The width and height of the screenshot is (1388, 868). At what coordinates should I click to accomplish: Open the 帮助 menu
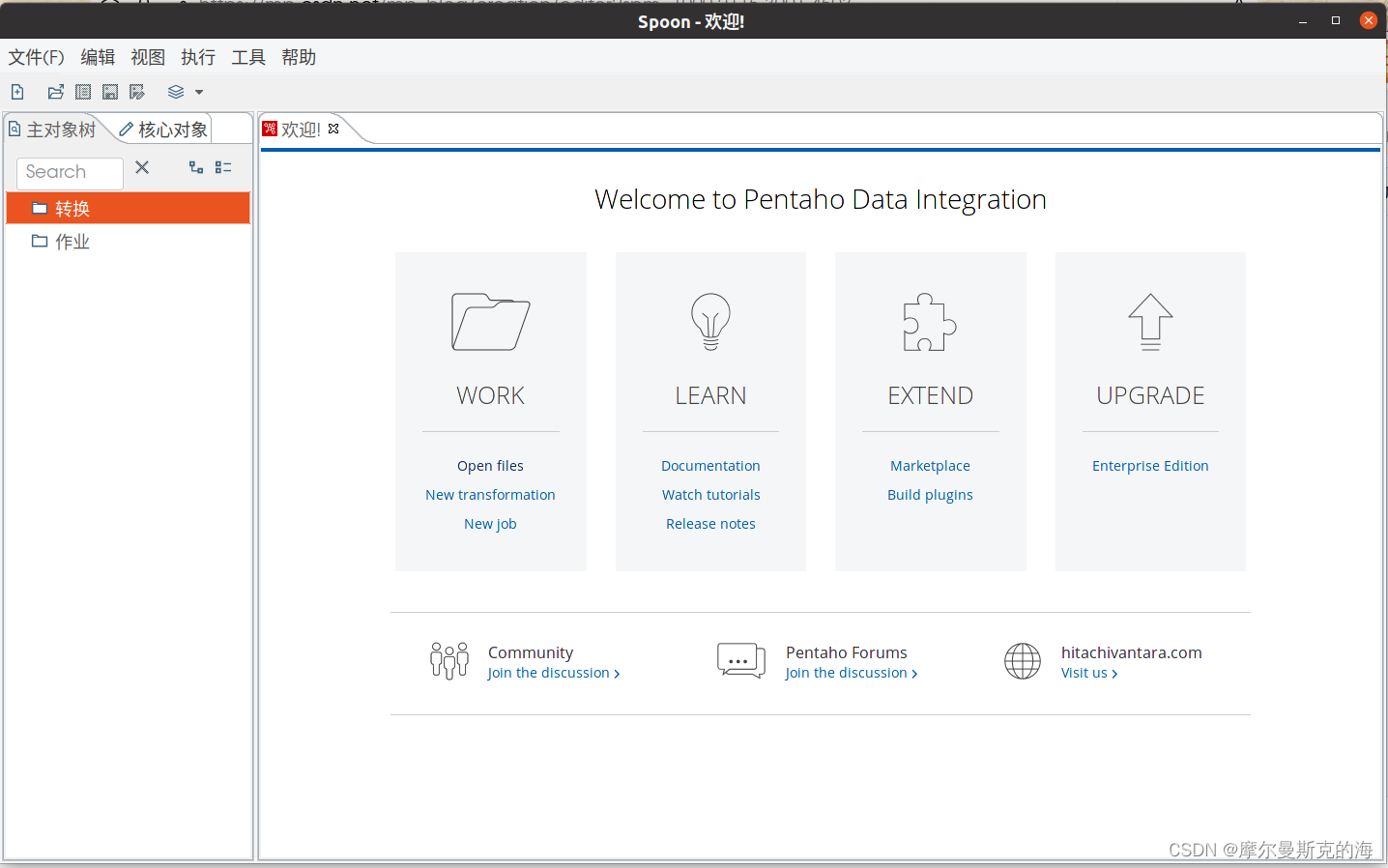point(299,57)
